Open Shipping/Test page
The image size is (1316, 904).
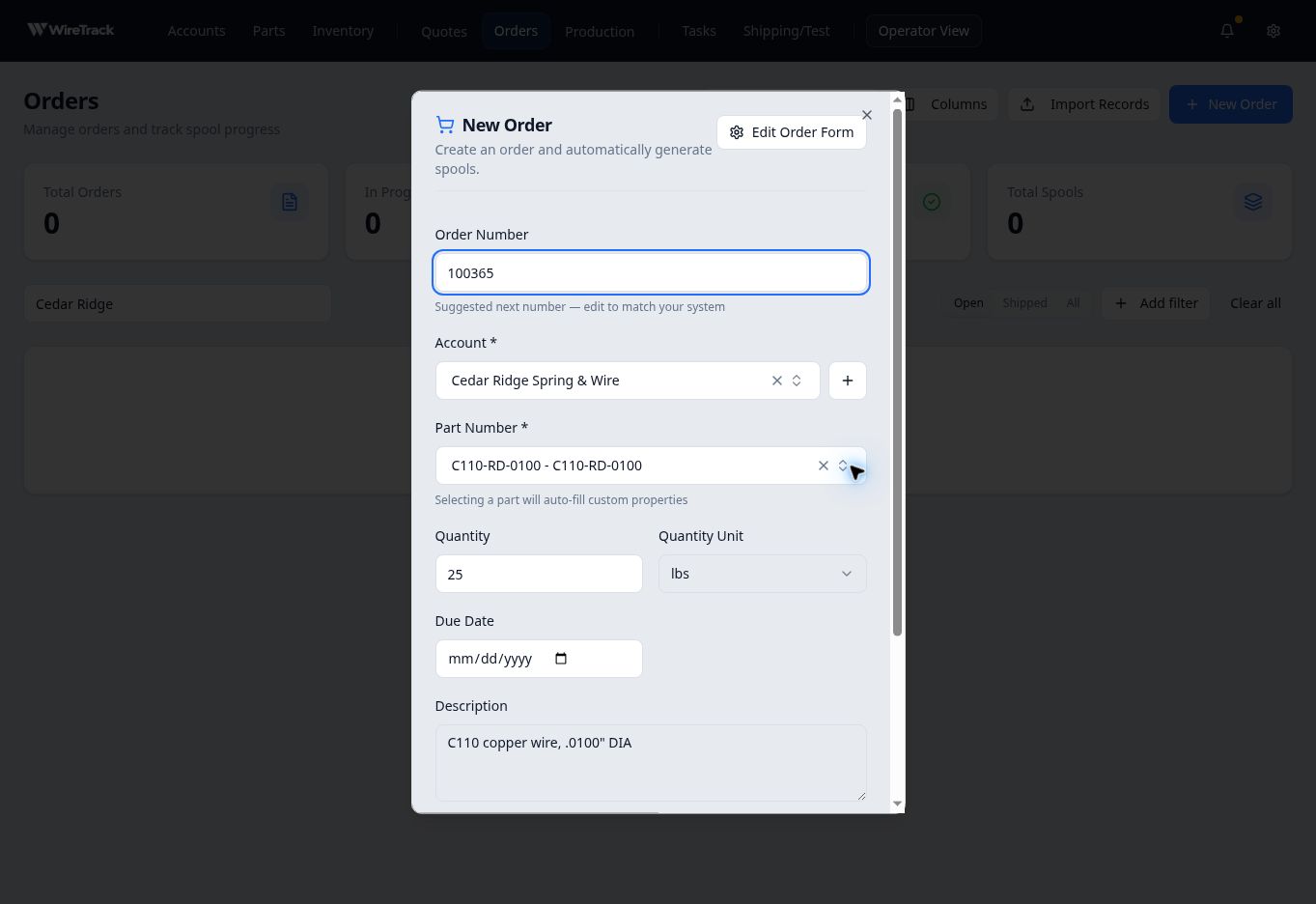(x=786, y=31)
